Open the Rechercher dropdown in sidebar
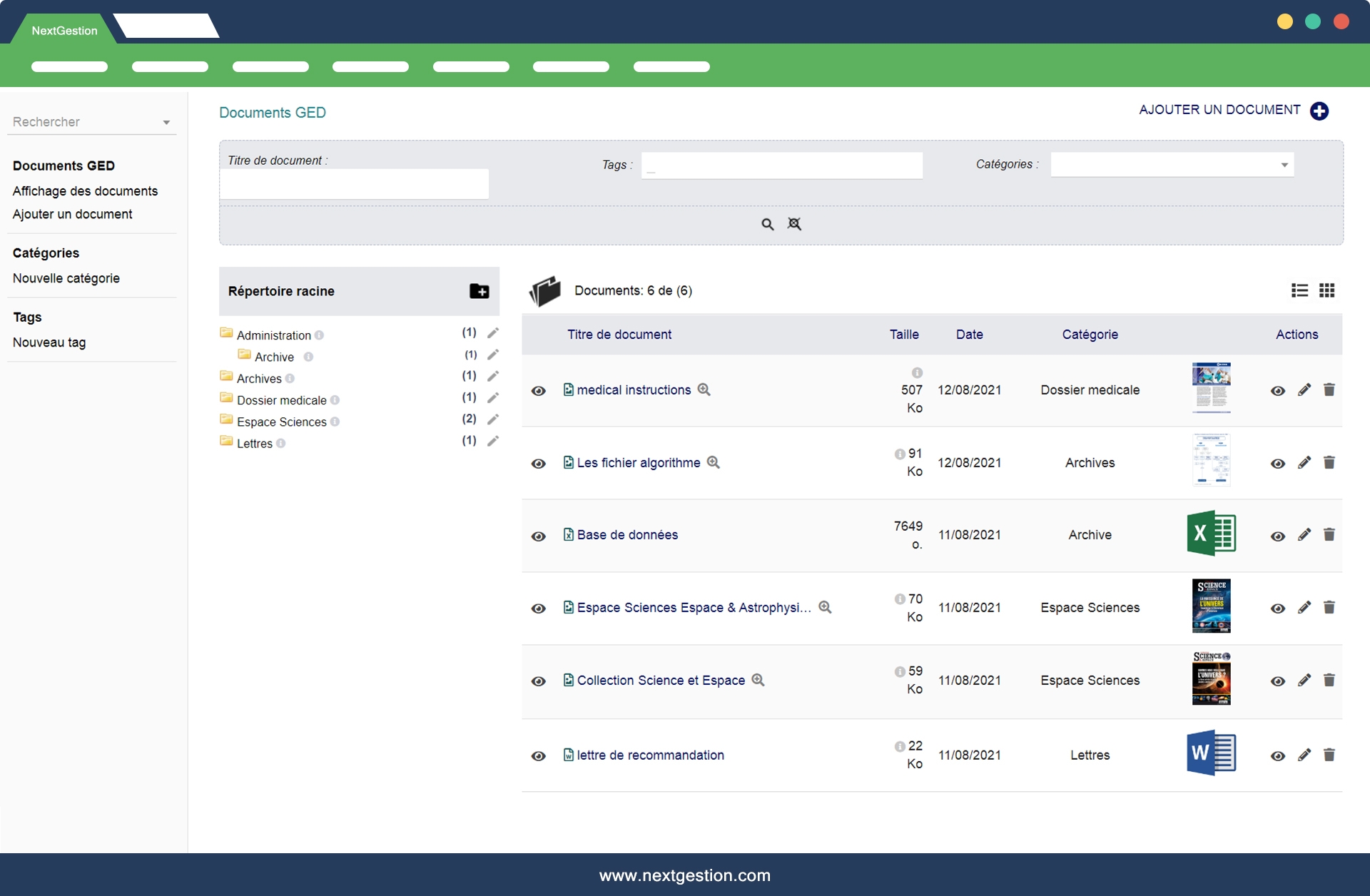The width and height of the screenshot is (1370, 896). click(x=91, y=122)
